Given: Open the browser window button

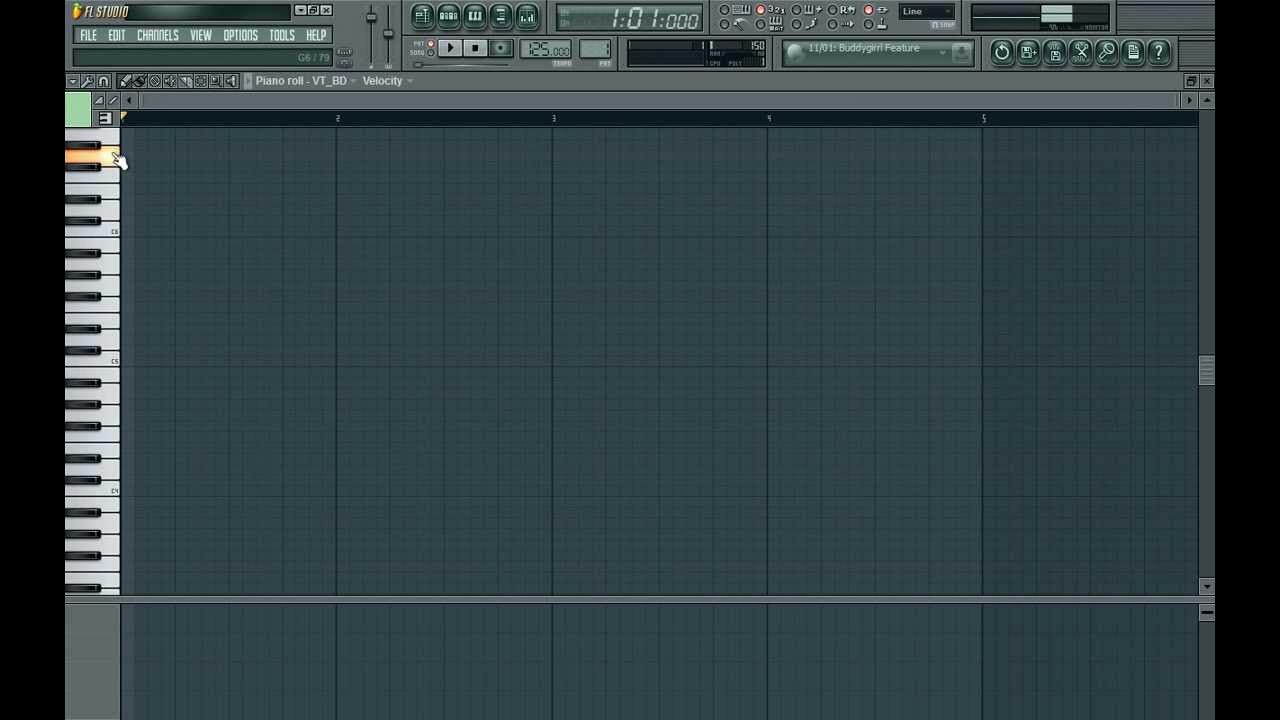Looking at the screenshot, I should click(501, 16).
